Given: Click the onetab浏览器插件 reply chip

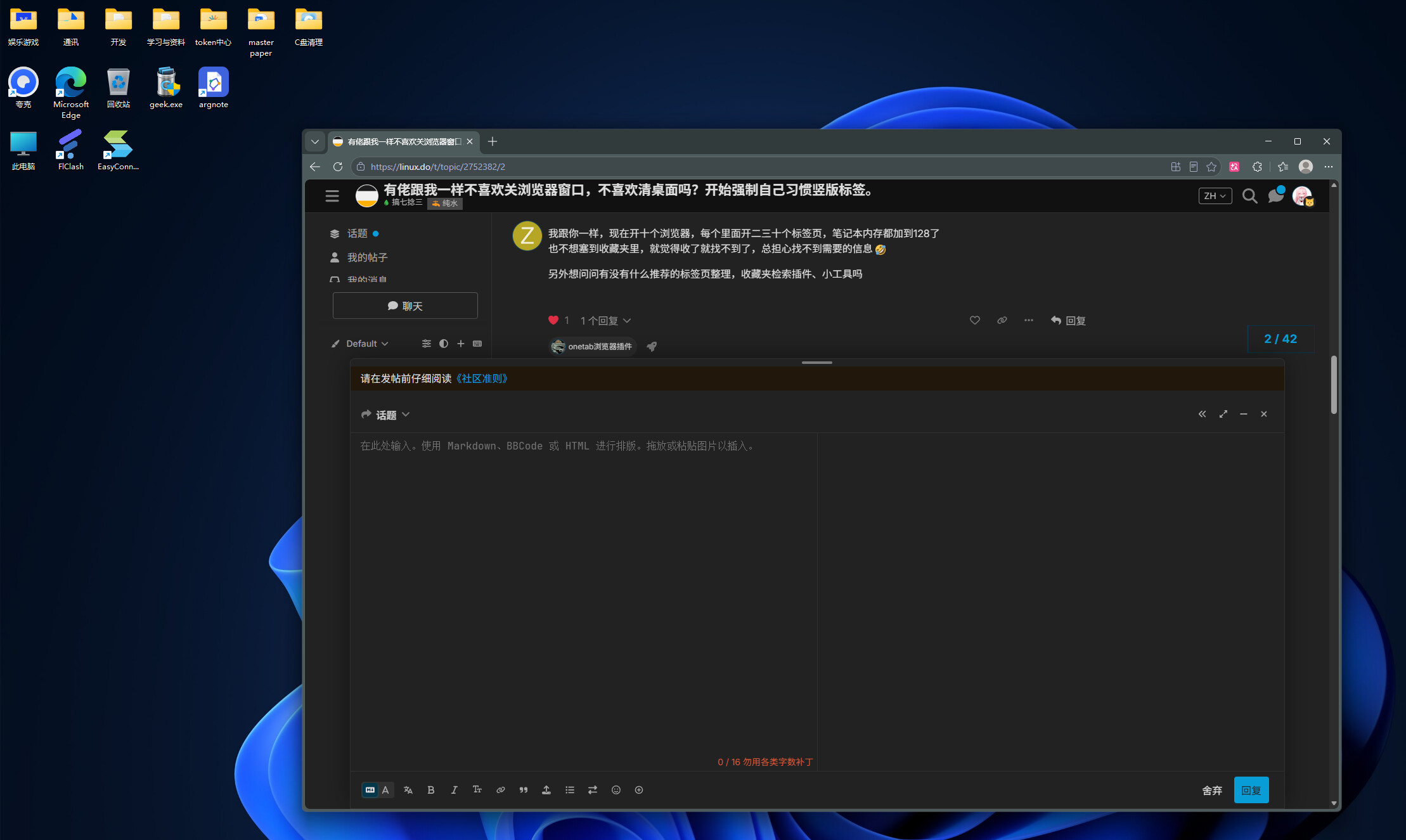Looking at the screenshot, I should pyautogui.click(x=593, y=346).
